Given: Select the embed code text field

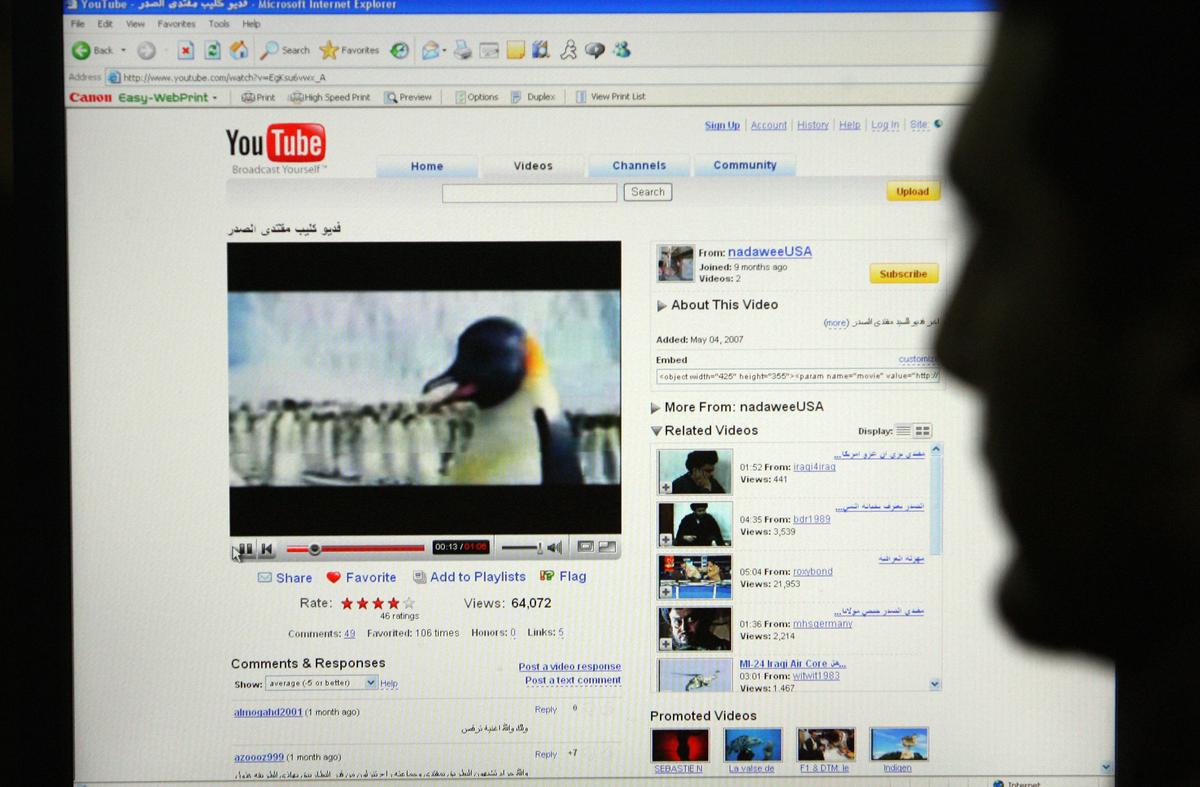Looking at the screenshot, I should tap(795, 377).
